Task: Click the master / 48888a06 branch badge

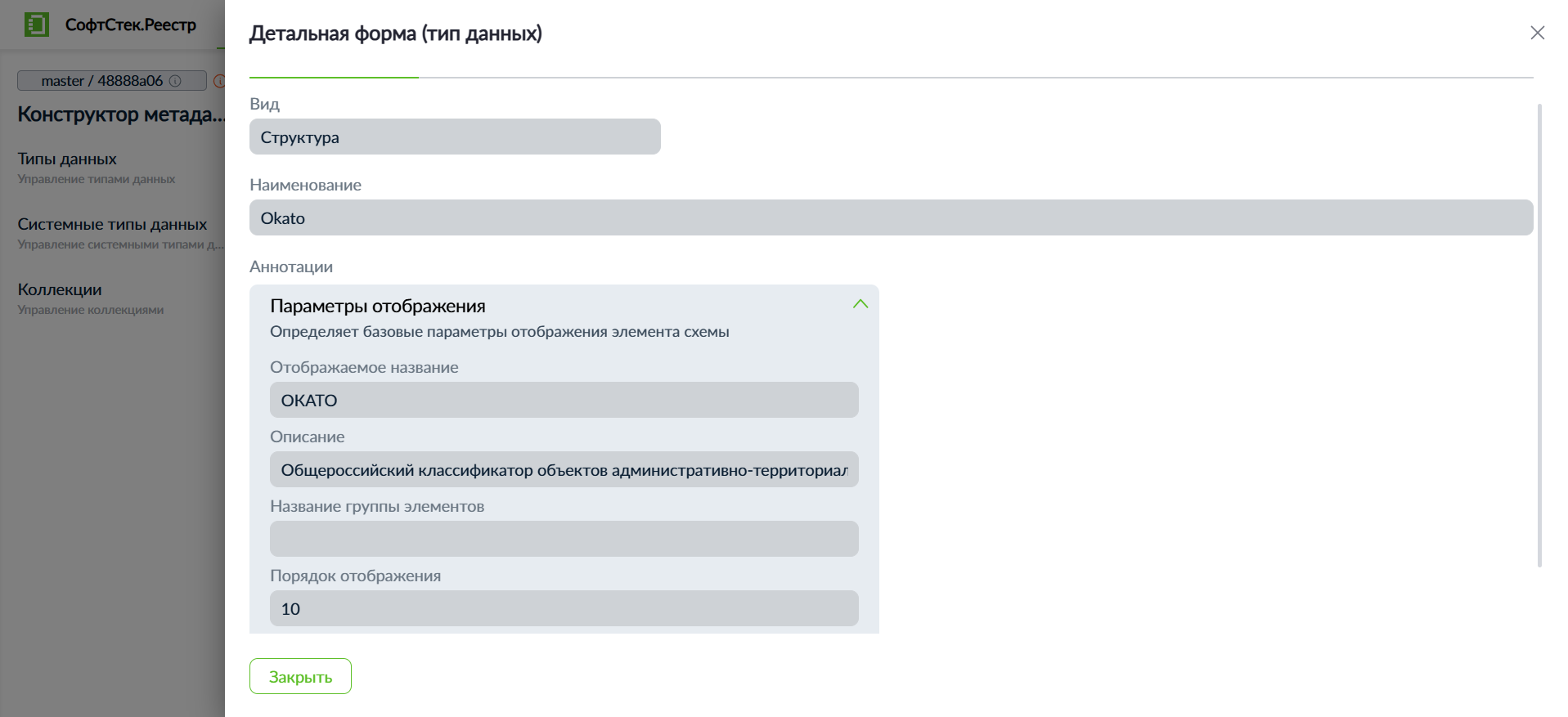Action: [x=112, y=81]
